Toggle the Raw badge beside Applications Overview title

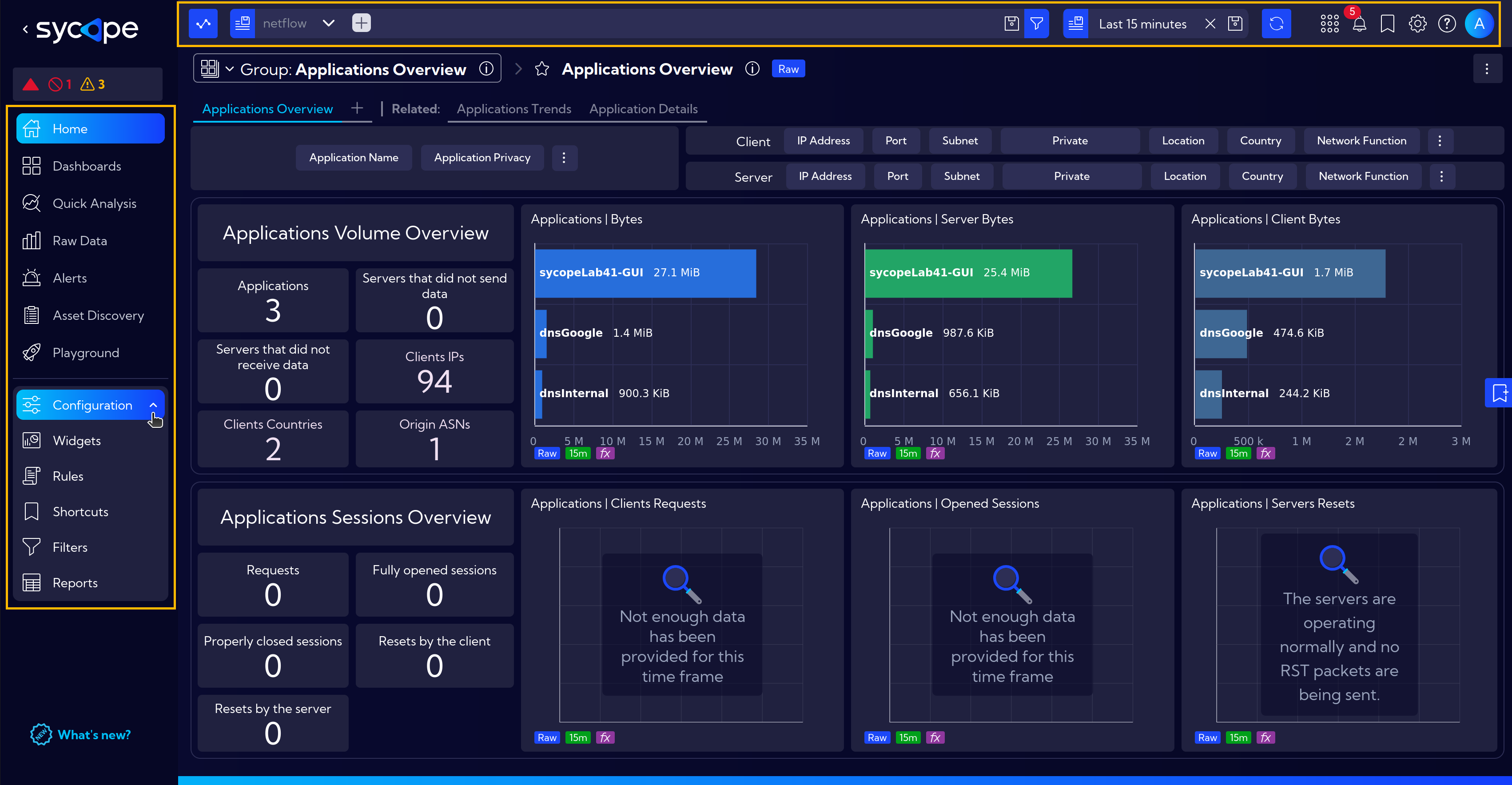[x=788, y=69]
